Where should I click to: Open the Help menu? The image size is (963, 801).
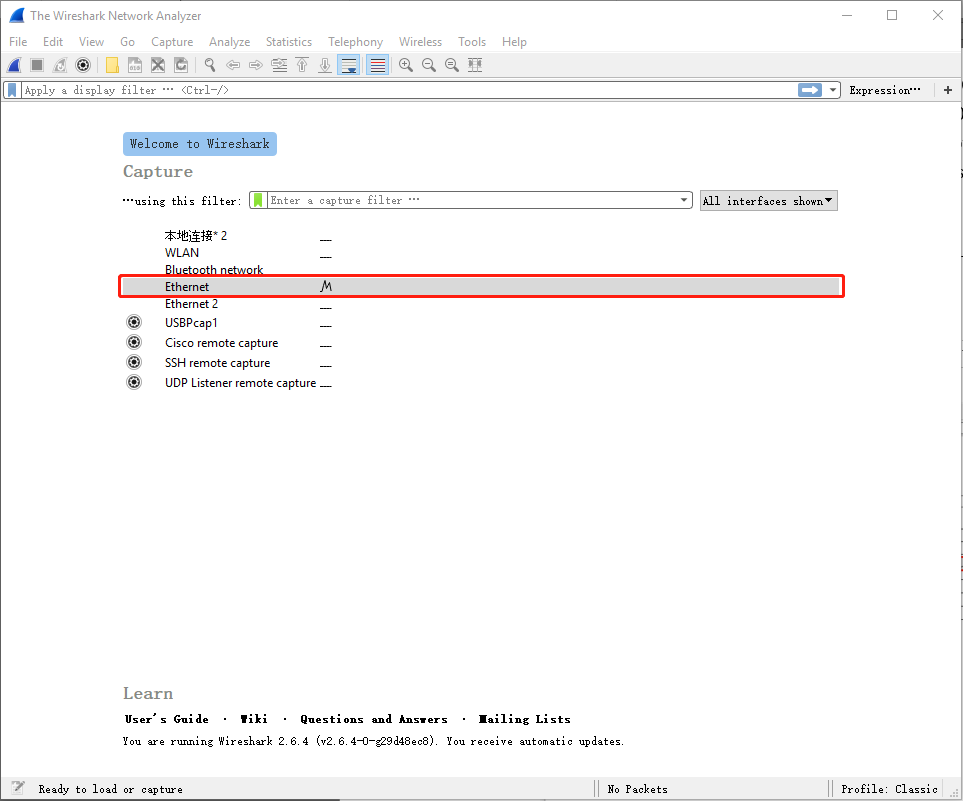(514, 42)
